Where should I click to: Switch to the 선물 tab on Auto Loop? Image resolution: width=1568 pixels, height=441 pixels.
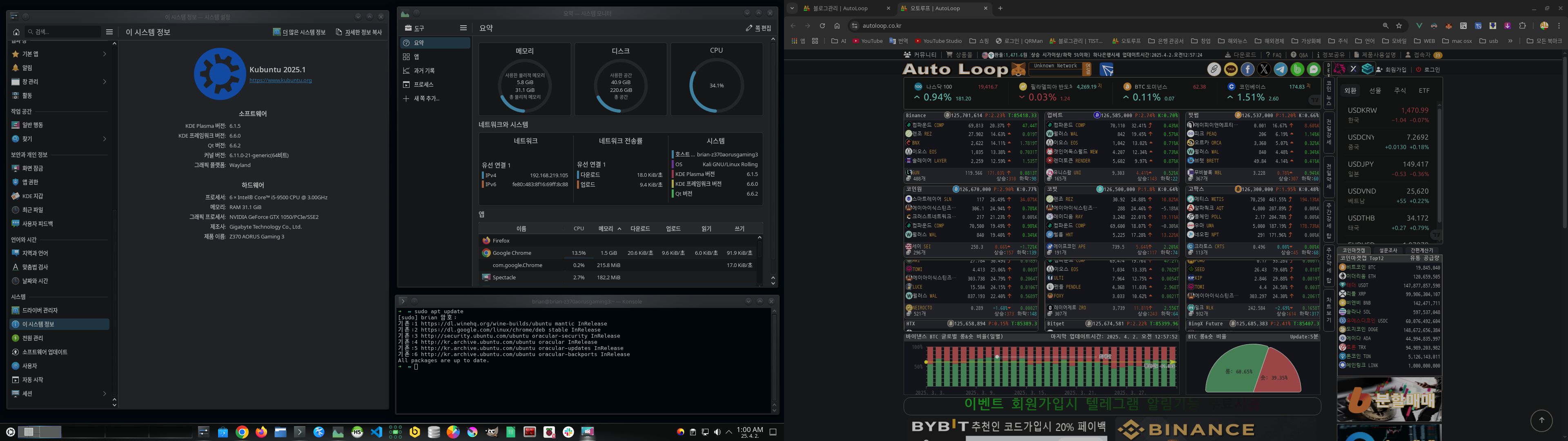(x=1375, y=91)
